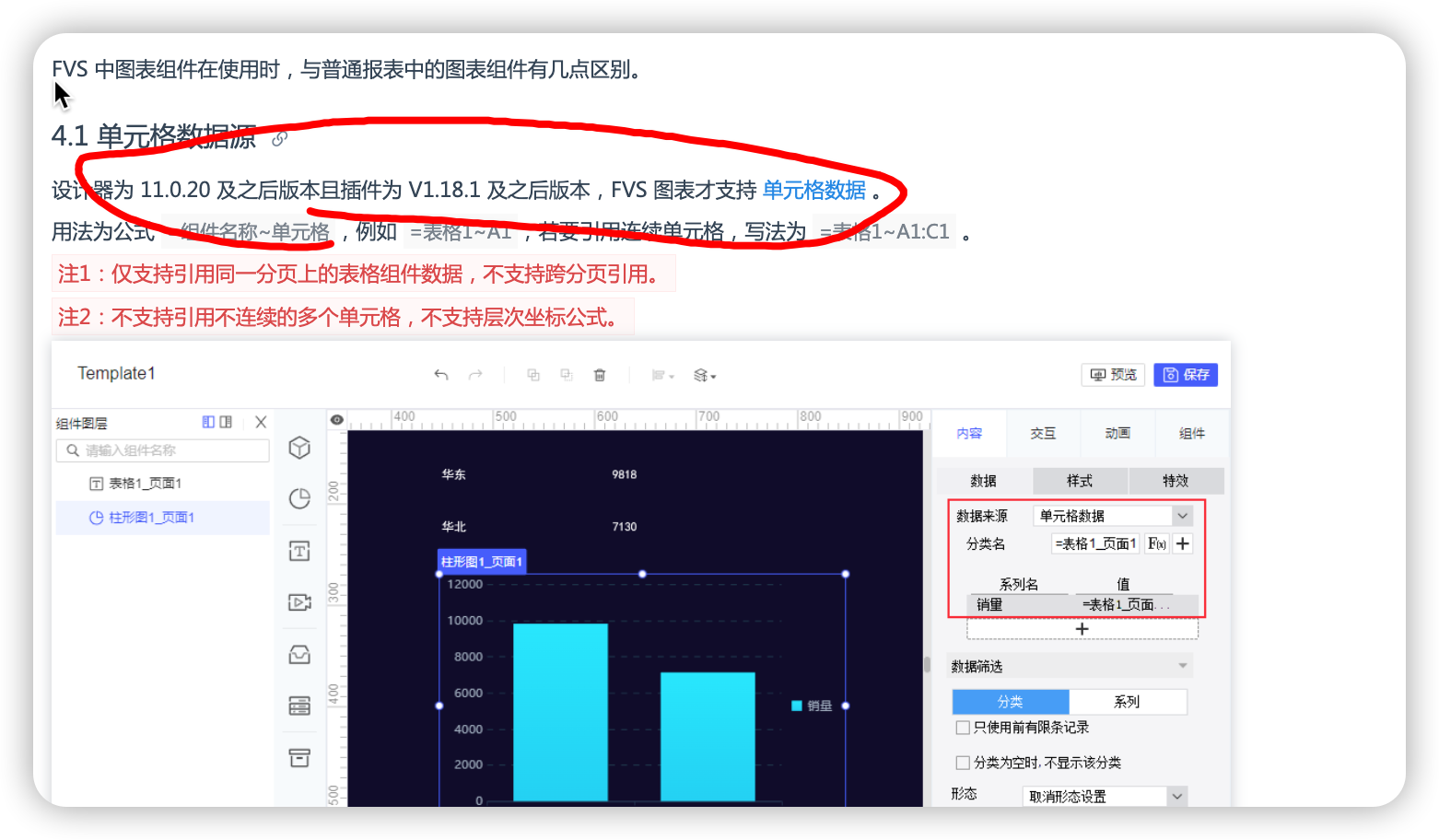Close the 组件图层 panel
Screen dimensions: 1439x840
pos(261,422)
